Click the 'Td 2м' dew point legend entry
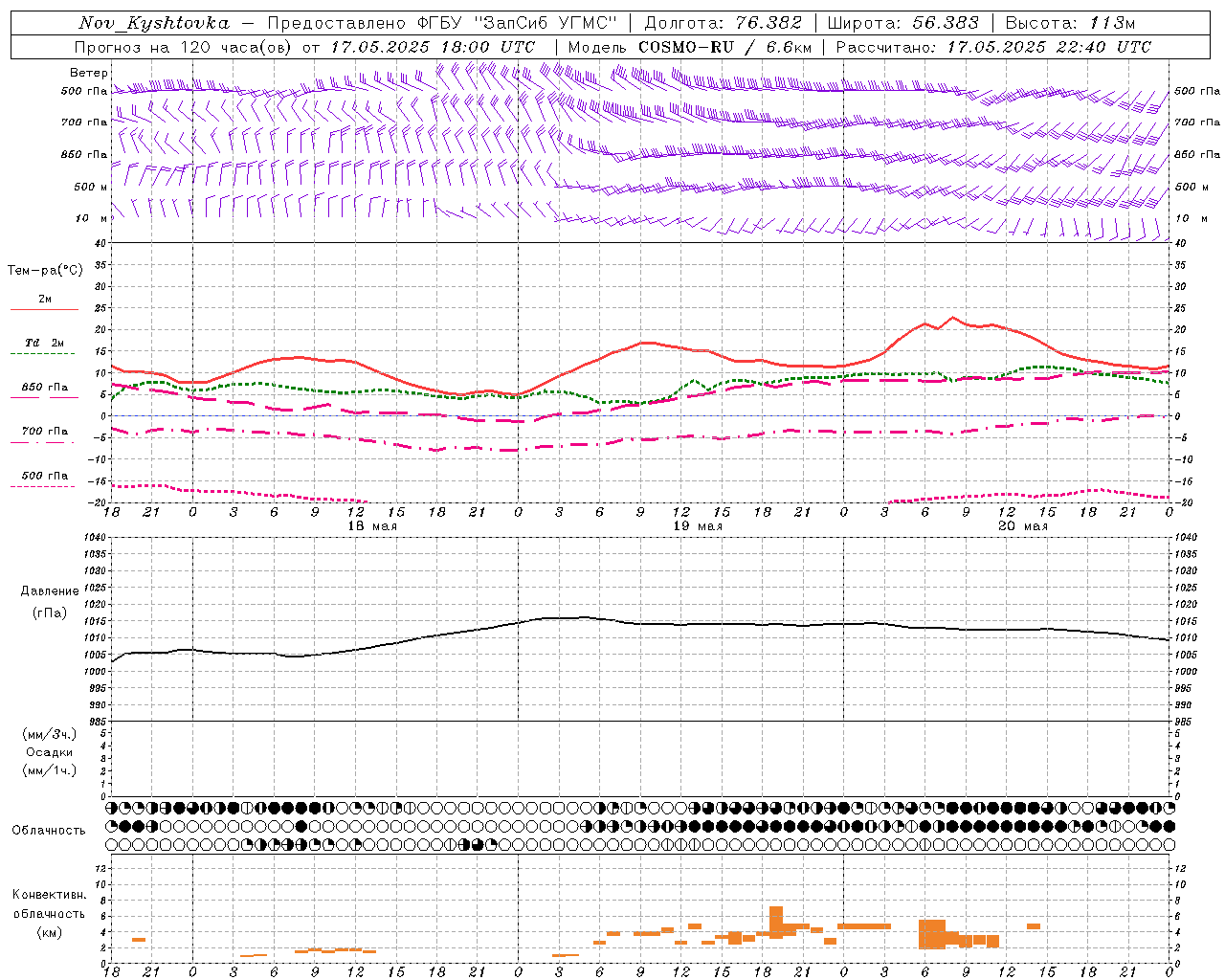1225x980 pixels. [45, 343]
